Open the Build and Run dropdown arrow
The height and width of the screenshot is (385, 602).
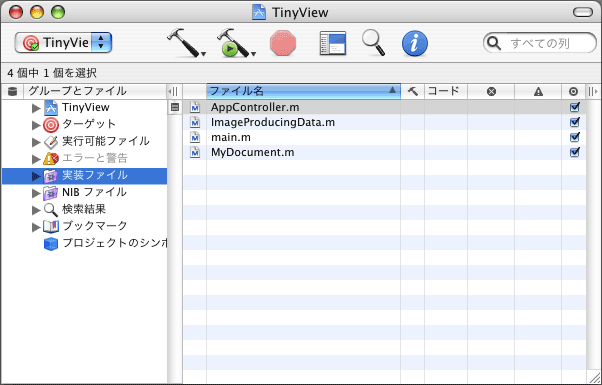tap(253, 54)
